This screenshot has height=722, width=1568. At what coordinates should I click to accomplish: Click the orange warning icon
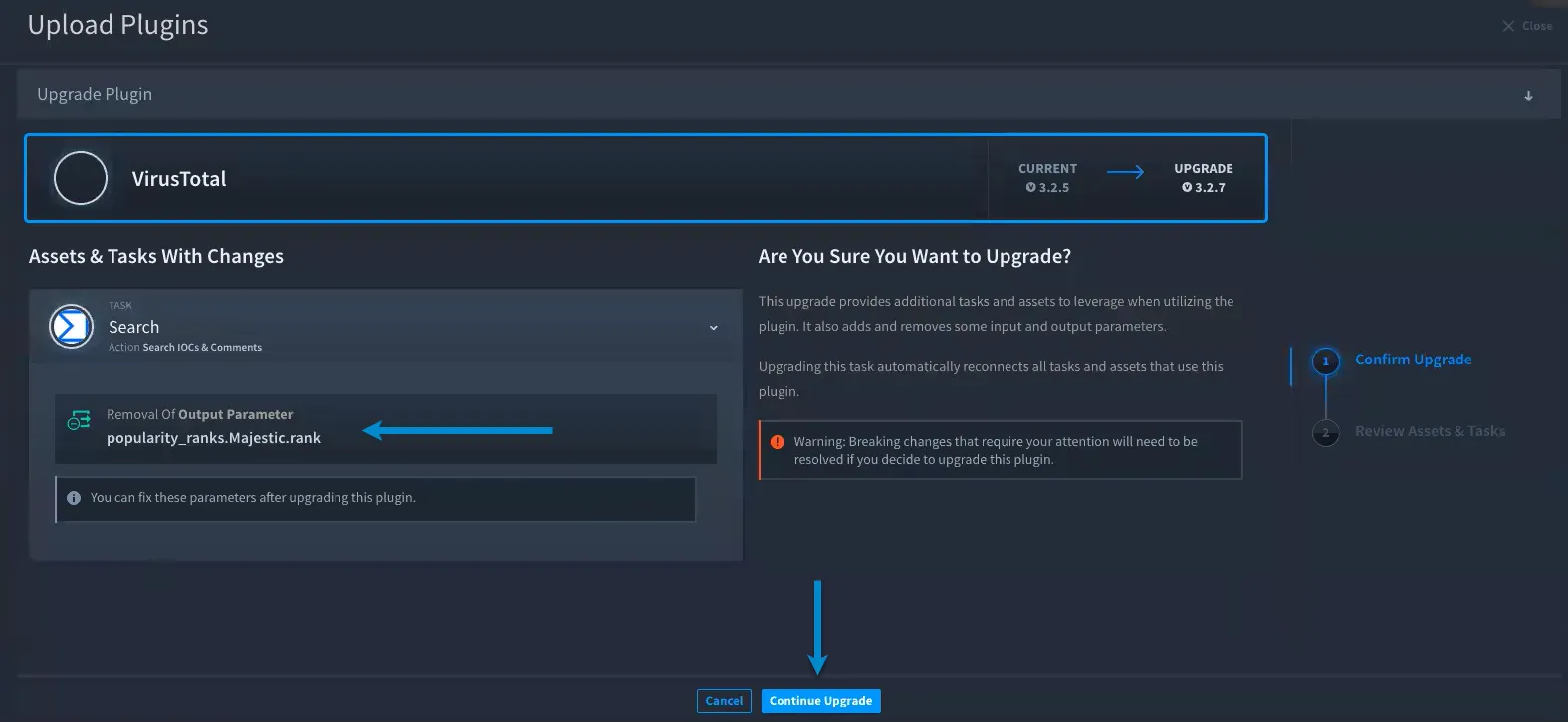[778, 442]
